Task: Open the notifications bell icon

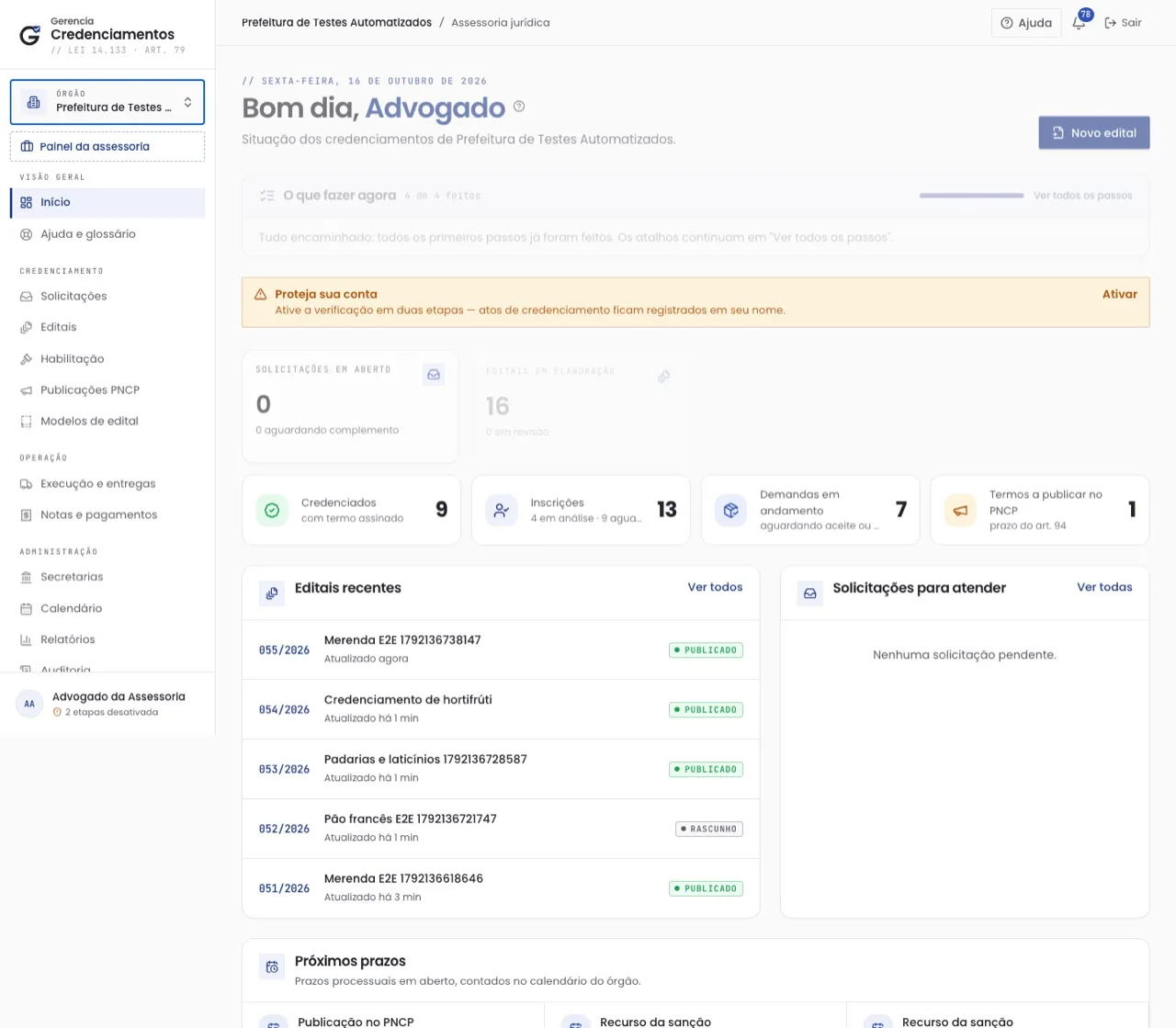Action: click(x=1080, y=22)
